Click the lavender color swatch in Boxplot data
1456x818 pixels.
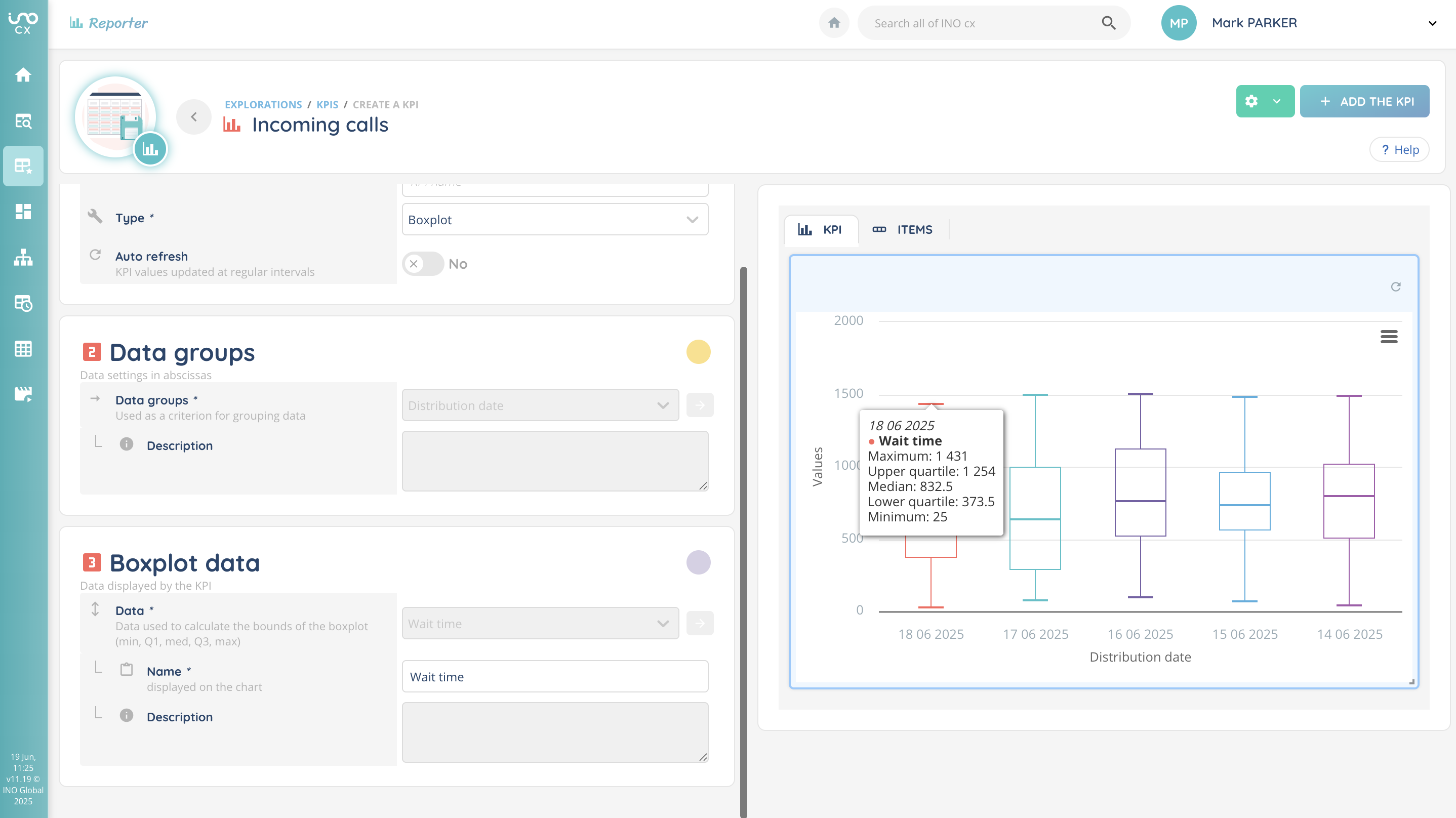pos(698,562)
